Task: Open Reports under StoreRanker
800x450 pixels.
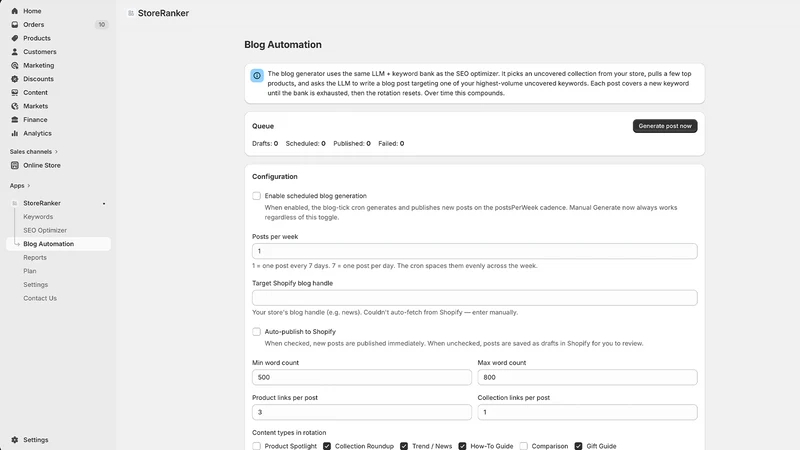Action: click(x=35, y=258)
